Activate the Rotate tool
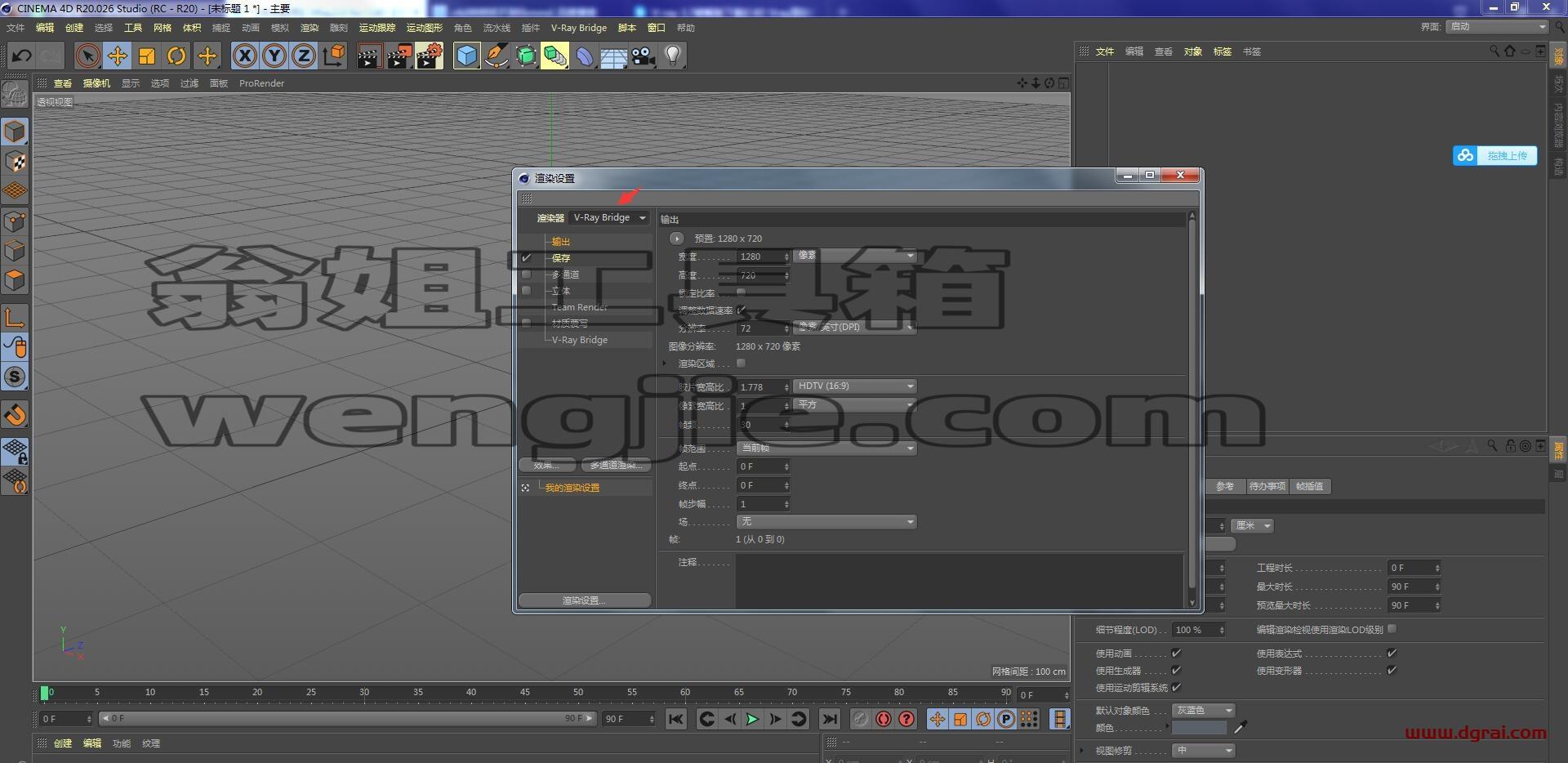This screenshot has width=1568, height=763. 176,56
